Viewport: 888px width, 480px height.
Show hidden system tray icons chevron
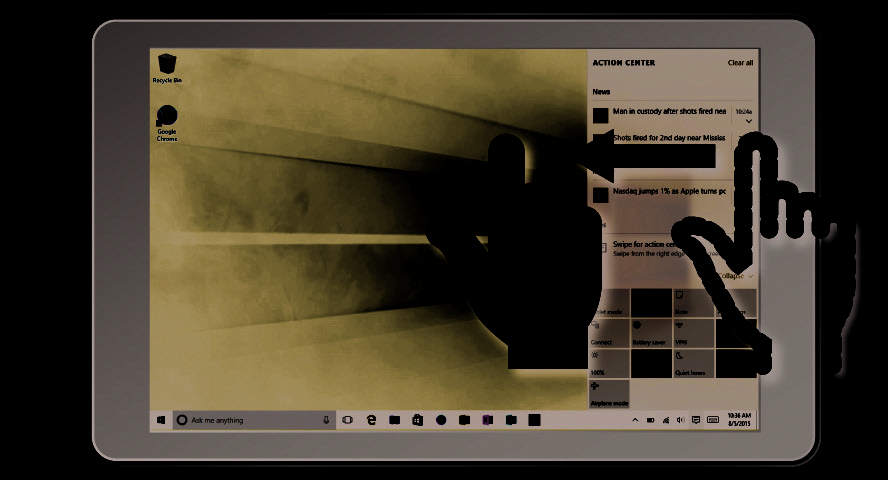(x=635, y=420)
